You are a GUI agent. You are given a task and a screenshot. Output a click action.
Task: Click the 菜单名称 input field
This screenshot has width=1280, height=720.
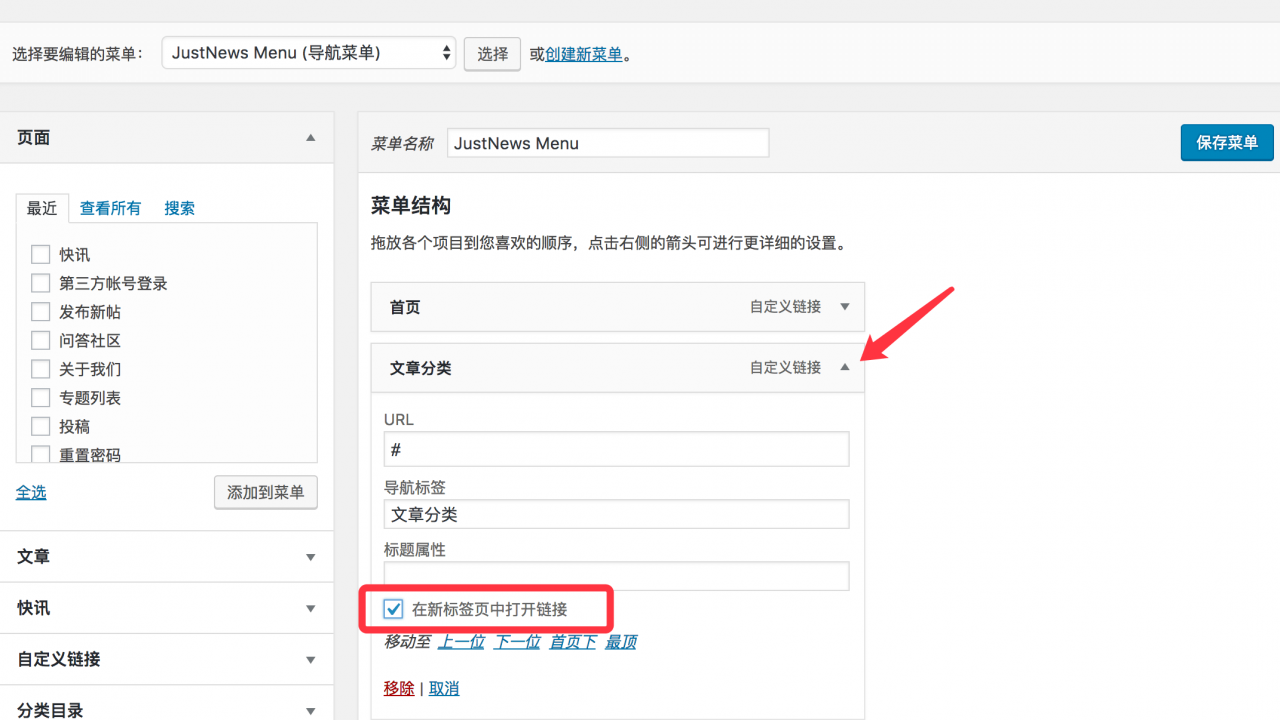point(608,143)
